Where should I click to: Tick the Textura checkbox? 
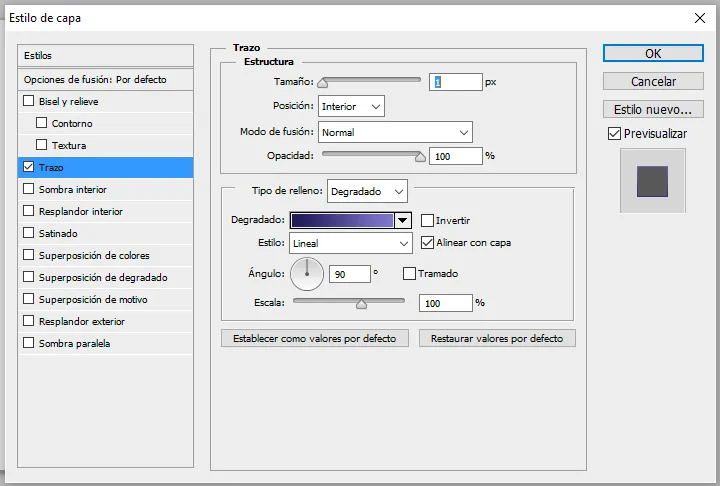[x=41, y=145]
